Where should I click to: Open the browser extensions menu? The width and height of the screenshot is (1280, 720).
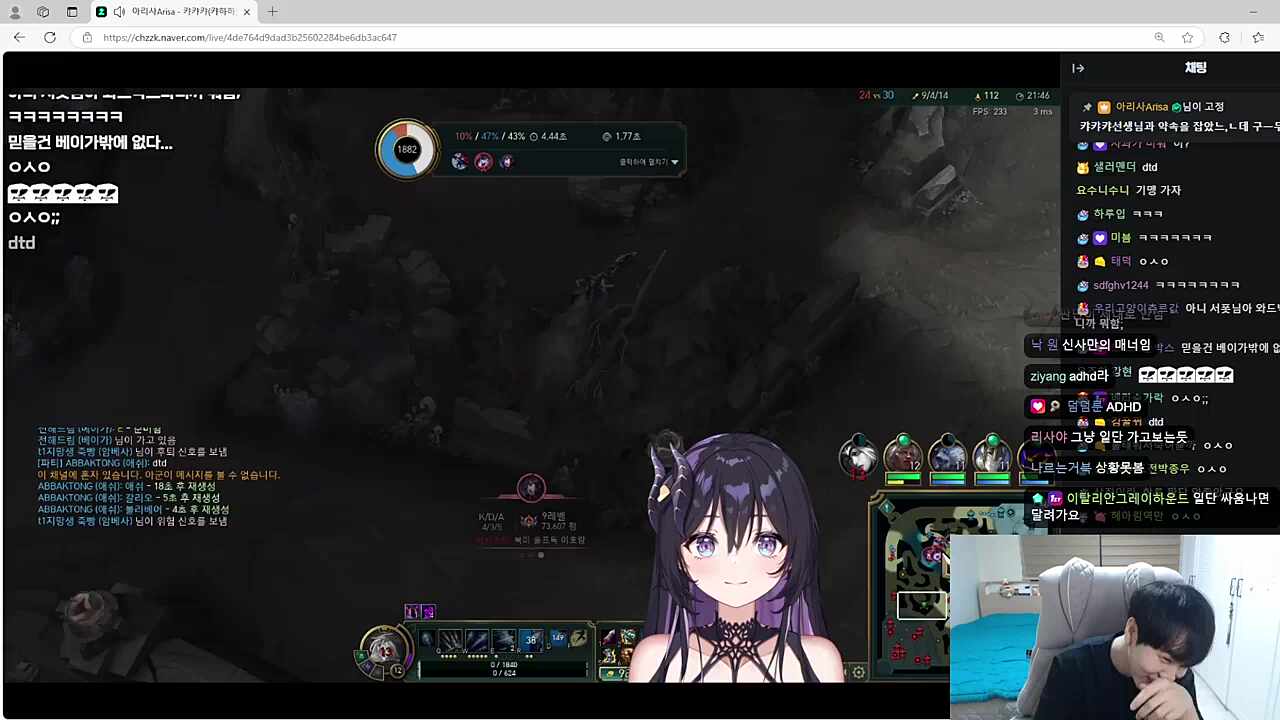click(x=1224, y=37)
